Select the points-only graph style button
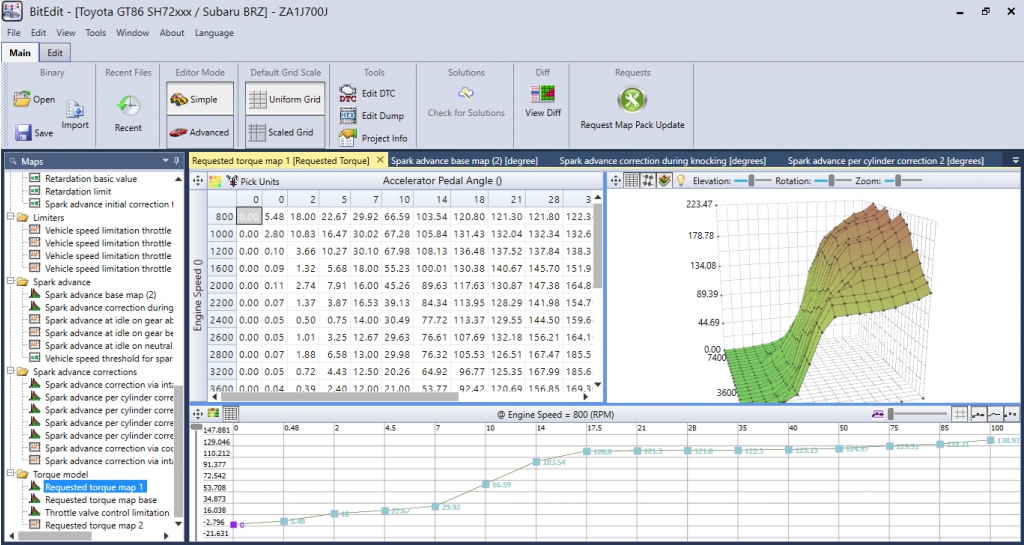The width and height of the screenshot is (1024, 545). point(1011,414)
